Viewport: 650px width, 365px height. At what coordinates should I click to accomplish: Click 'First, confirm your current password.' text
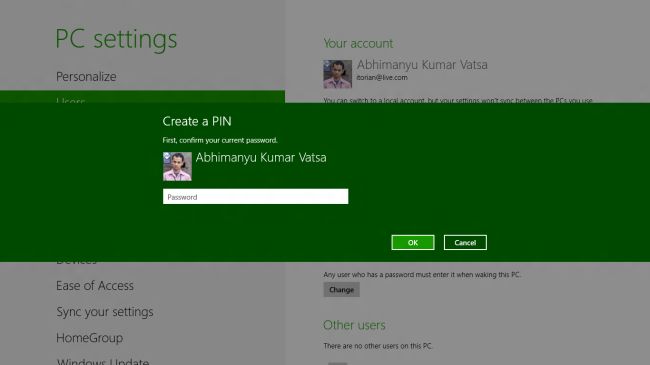click(220, 141)
